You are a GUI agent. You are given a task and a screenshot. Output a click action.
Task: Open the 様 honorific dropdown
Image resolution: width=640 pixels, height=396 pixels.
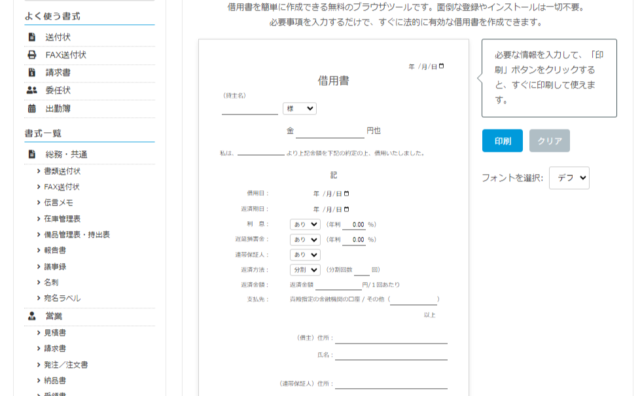(300, 109)
